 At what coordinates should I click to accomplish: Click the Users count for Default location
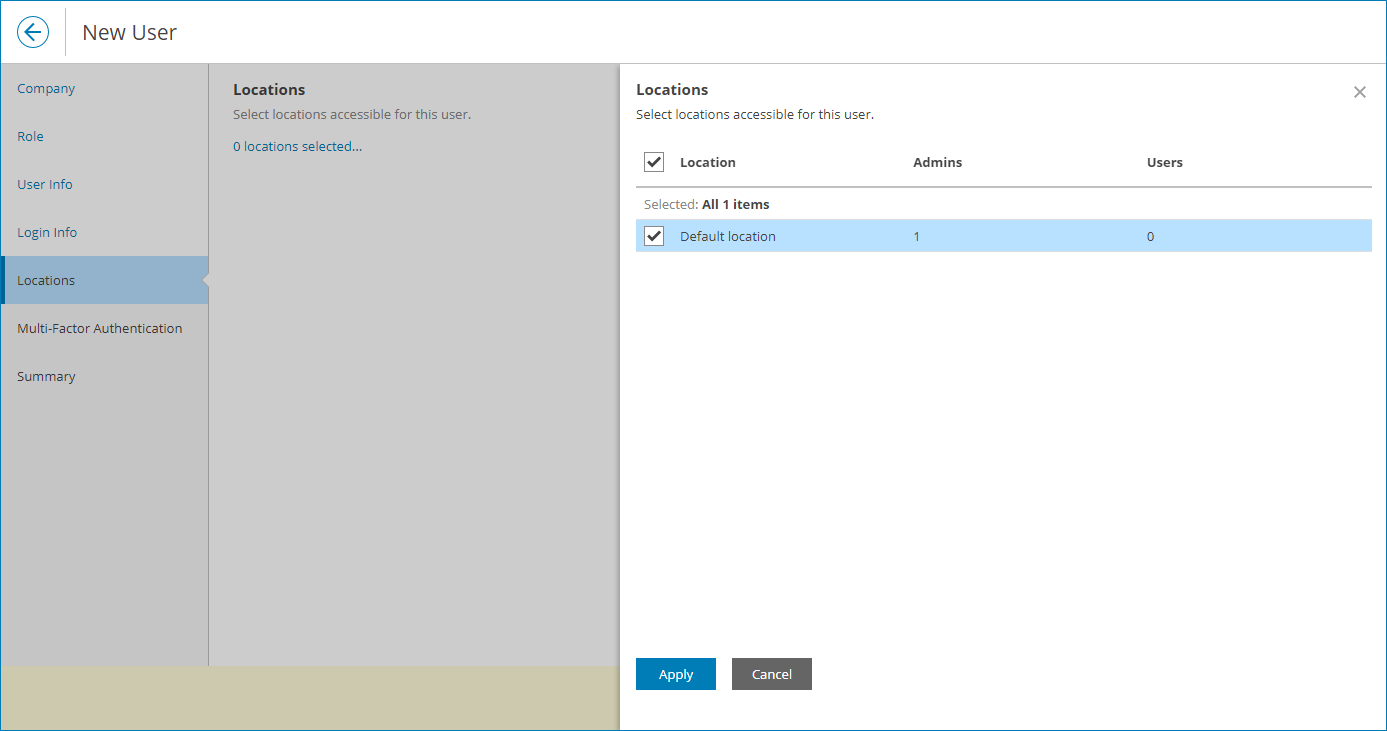1150,237
